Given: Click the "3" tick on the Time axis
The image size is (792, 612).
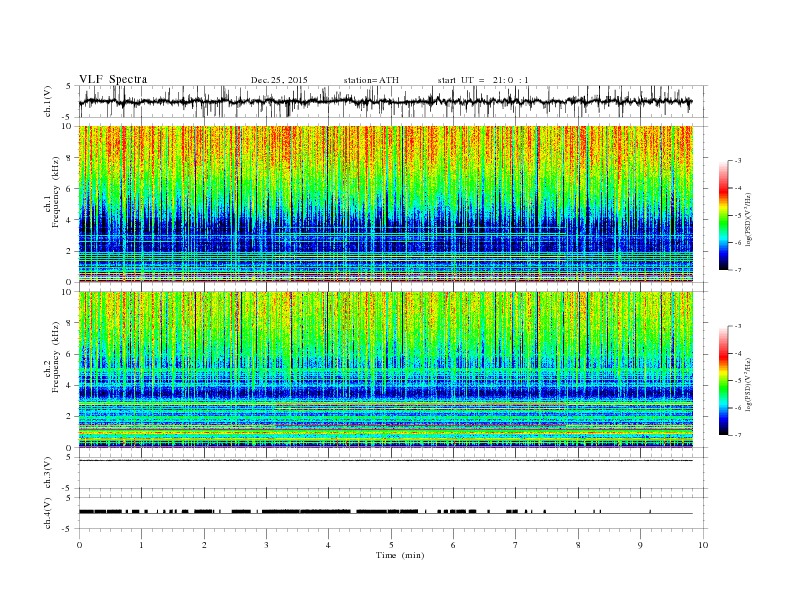Looking at the screenshot, I should 266,545.
